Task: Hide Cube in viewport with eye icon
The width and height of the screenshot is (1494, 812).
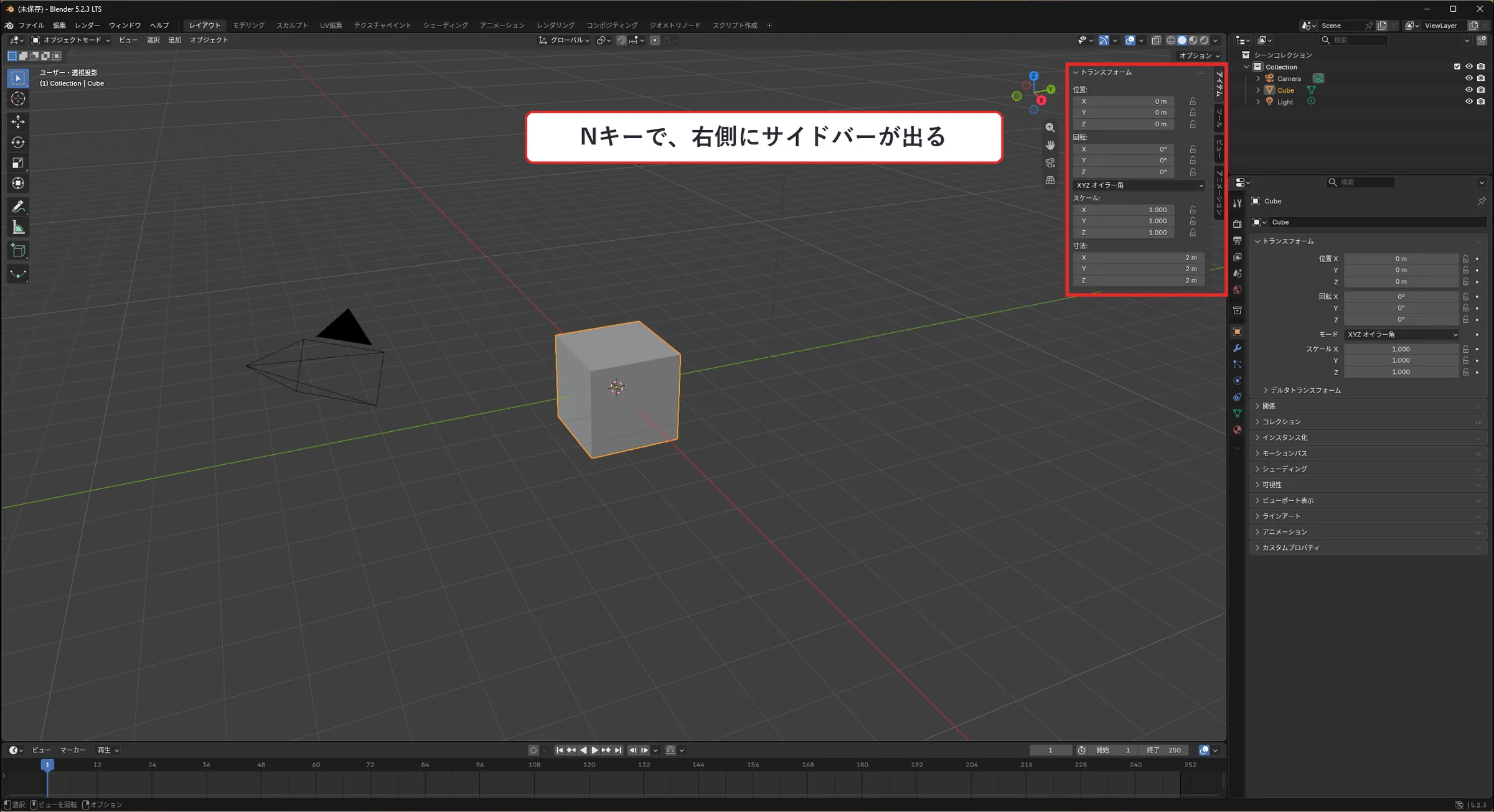Action: pos(1469,90)
